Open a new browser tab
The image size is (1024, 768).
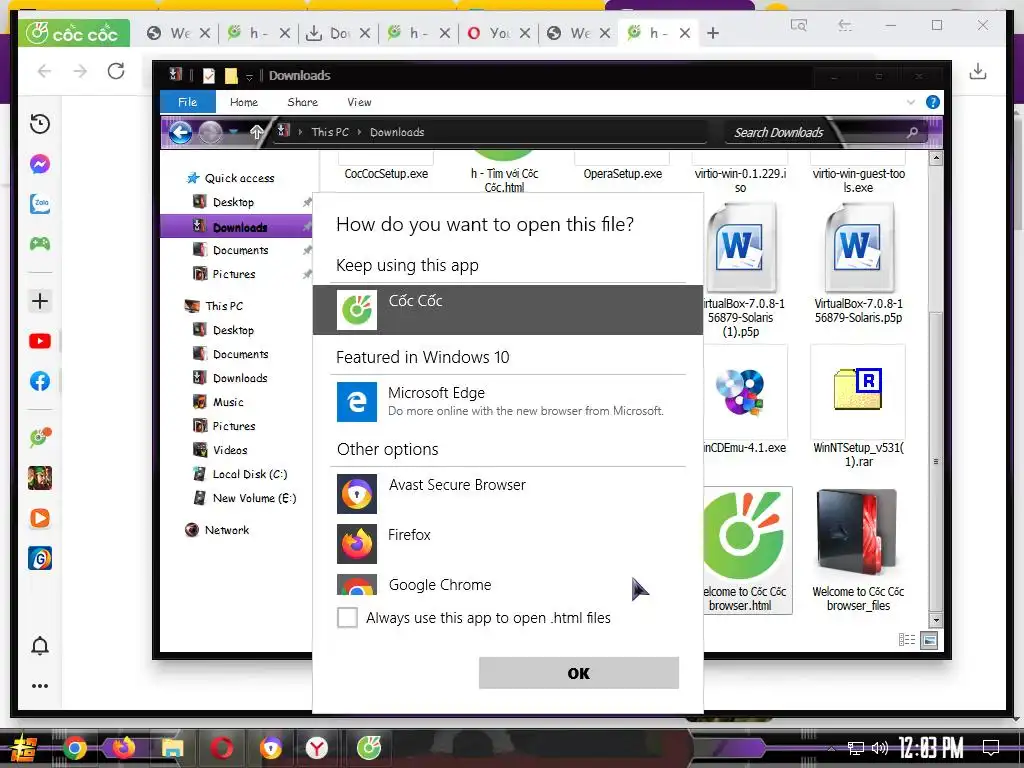click(x=713, y=33)
